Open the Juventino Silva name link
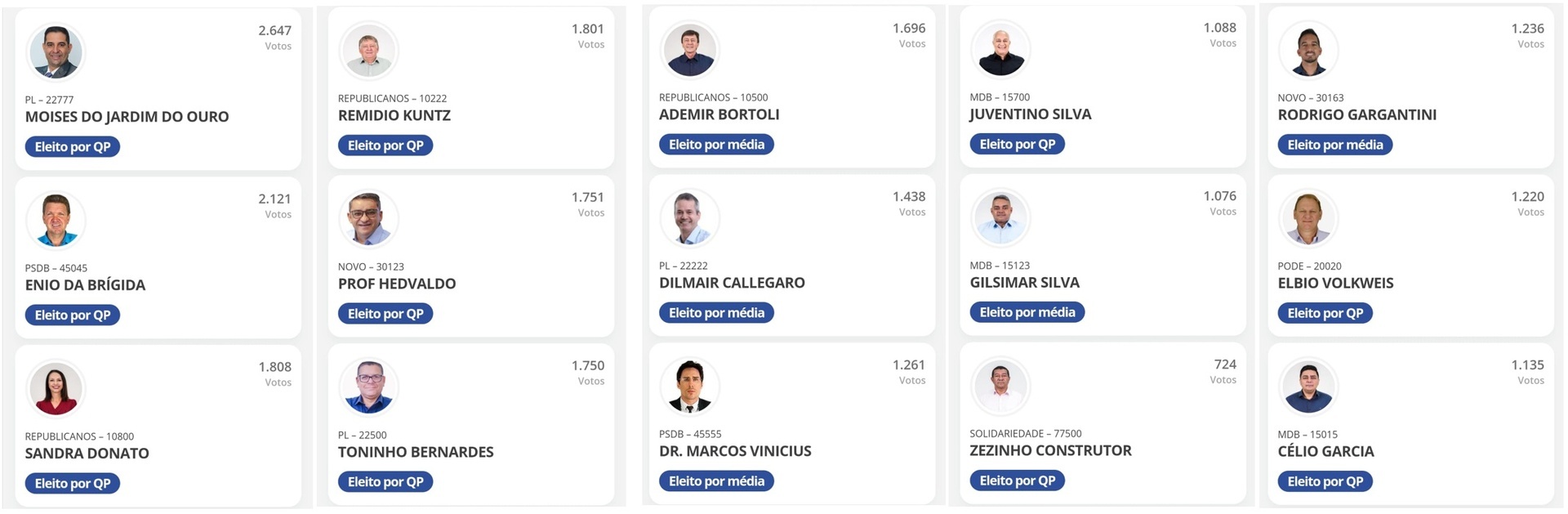 point(1030,114)
